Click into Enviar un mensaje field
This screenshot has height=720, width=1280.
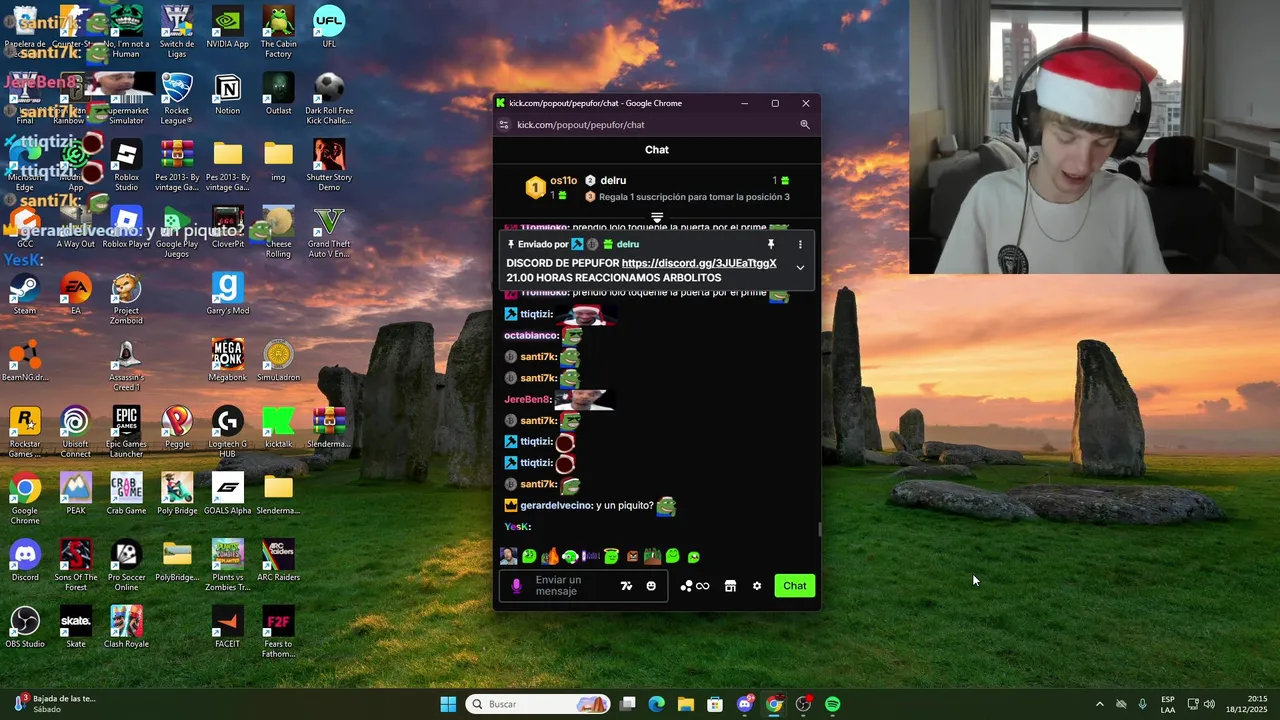click(x=572, y=586)
